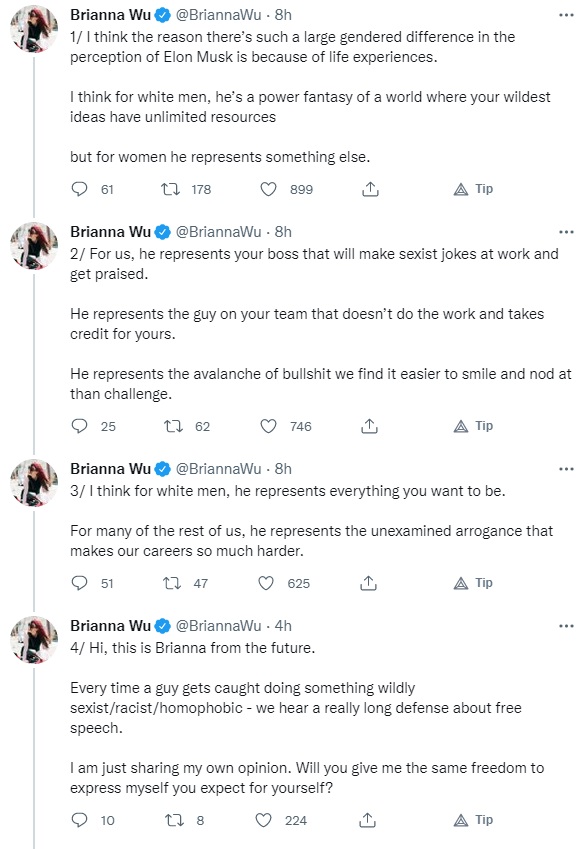Open more options on the first tweet

pyautogui.click(x=566, y=15)
